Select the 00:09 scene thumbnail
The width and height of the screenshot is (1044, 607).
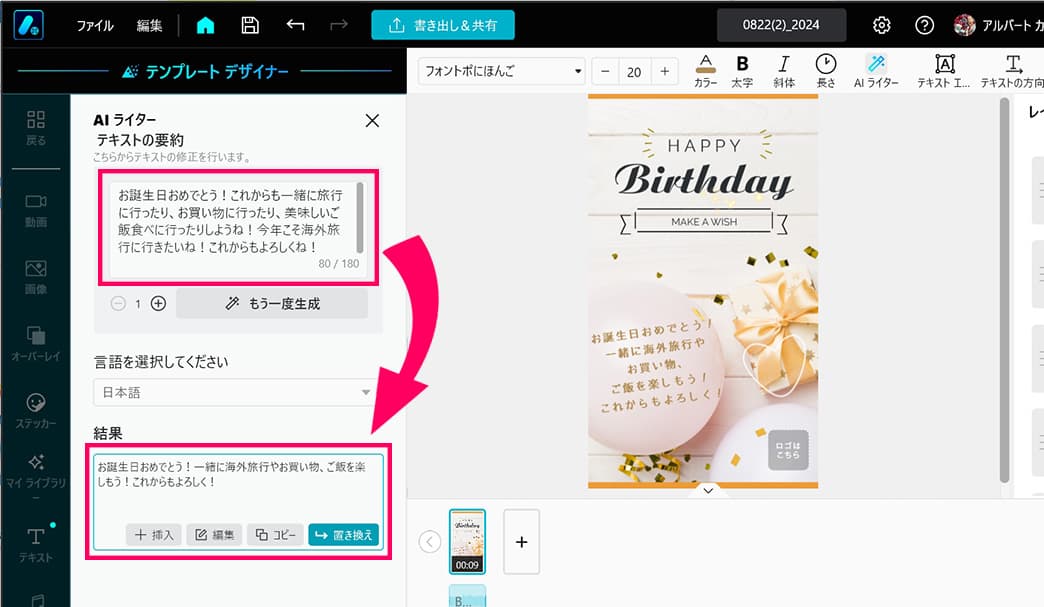pyautogui.click(x=467, y=541)
